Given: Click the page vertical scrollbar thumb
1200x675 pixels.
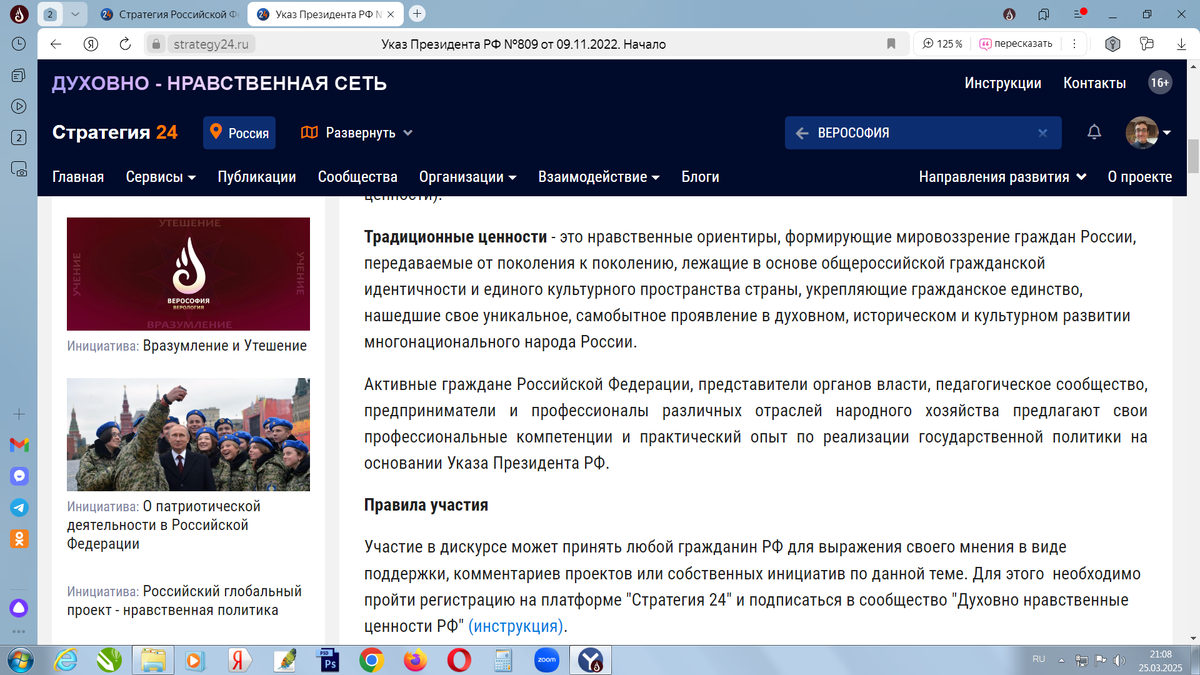Looking at the screenshot, I should (1192, 158).
